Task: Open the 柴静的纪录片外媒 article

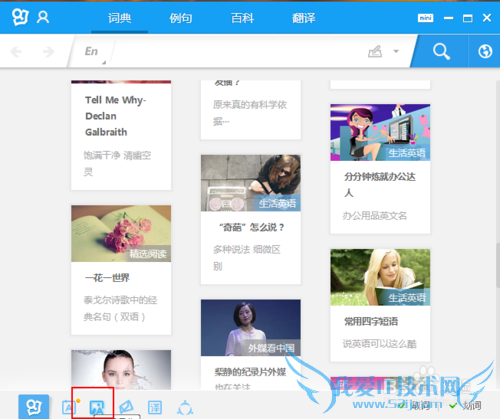Action: [250, 372]
